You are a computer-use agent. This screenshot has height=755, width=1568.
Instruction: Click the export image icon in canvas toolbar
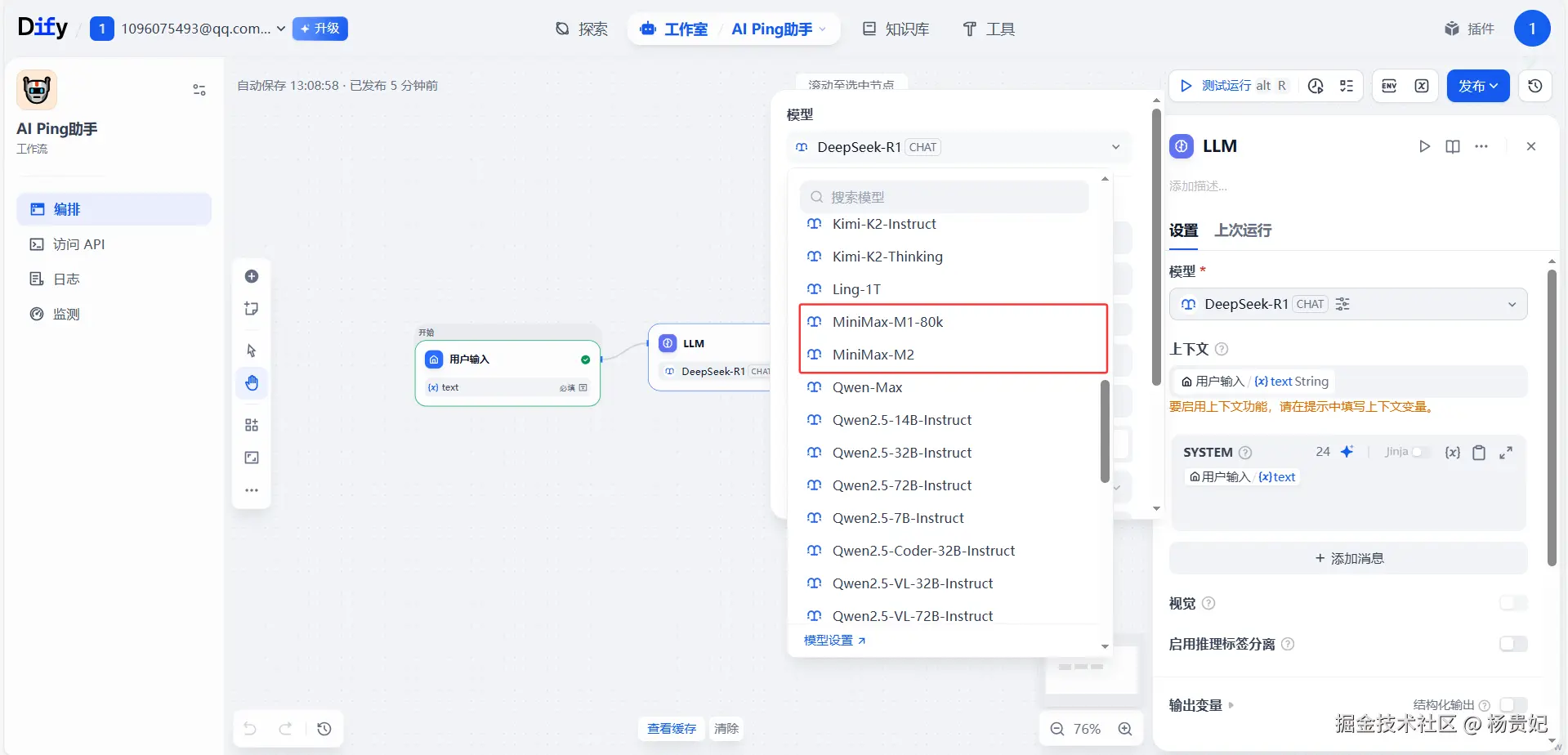[252, 458]
